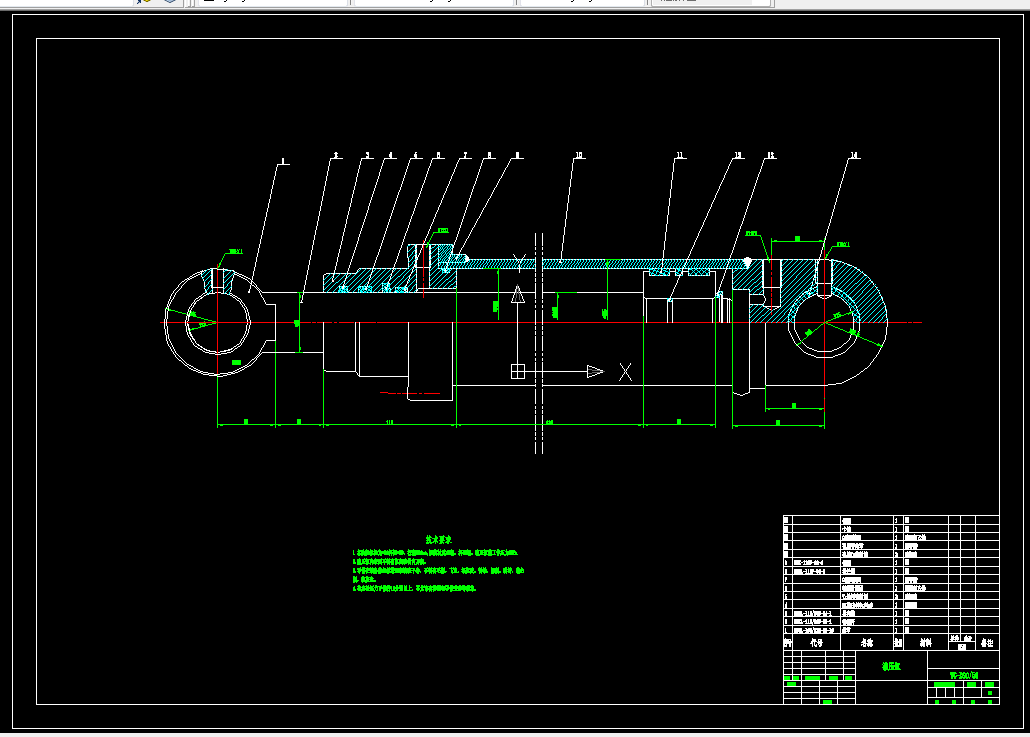
Task: Select the green drawing number in title block
Action: click(964, 675)
